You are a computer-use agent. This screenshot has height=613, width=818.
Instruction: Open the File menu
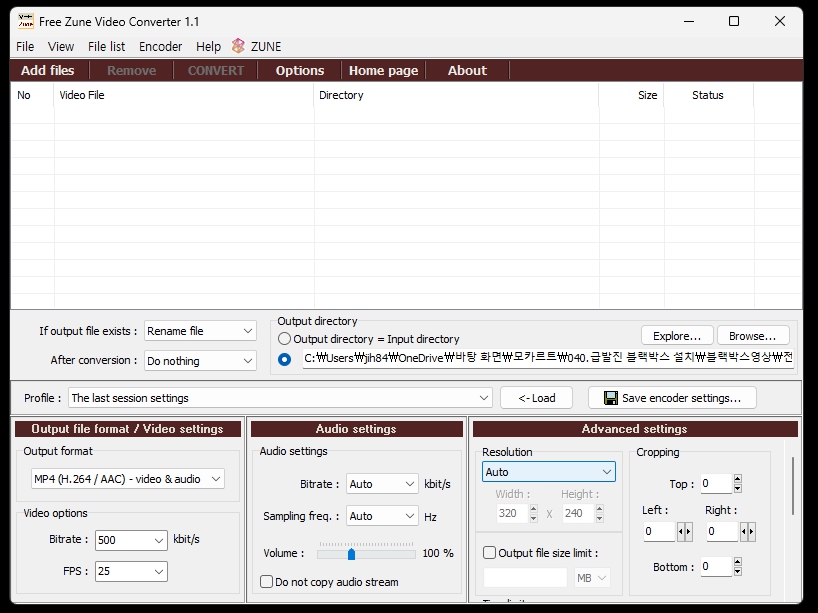click(x=25, y=46)
